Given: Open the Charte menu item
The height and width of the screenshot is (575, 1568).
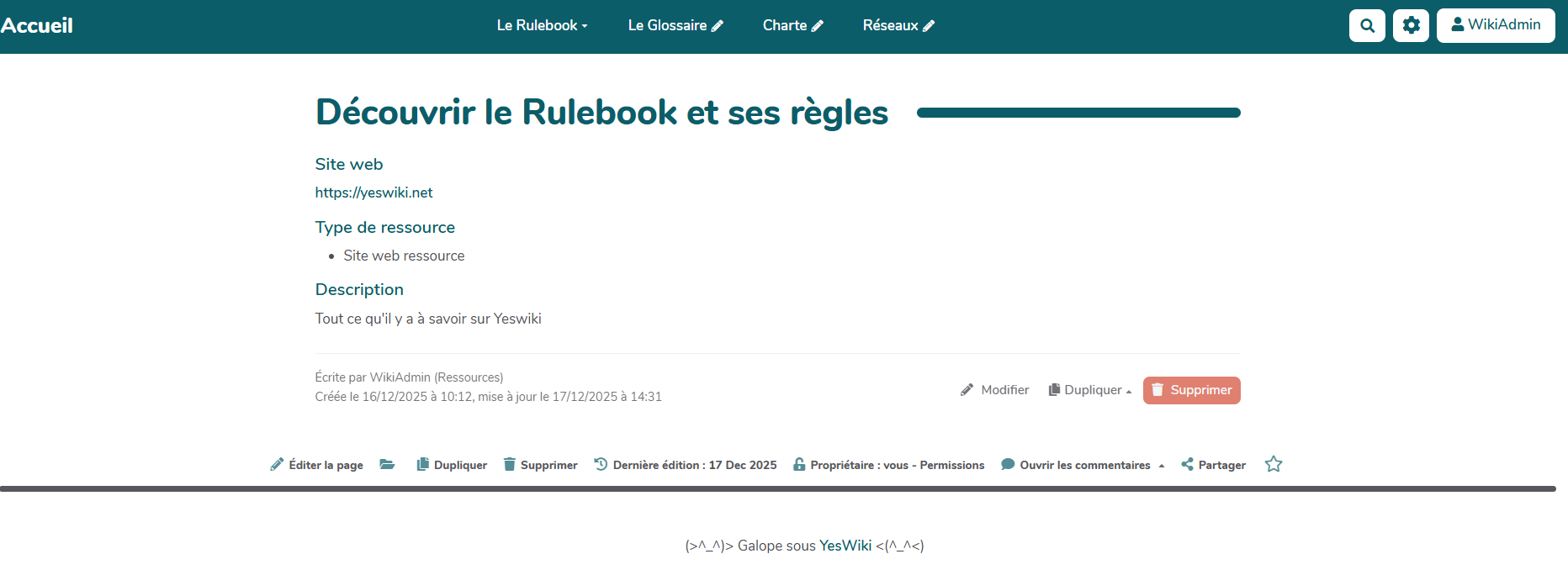Looking at the screenshot, I should pyautogui.click(x=784, y=26).
